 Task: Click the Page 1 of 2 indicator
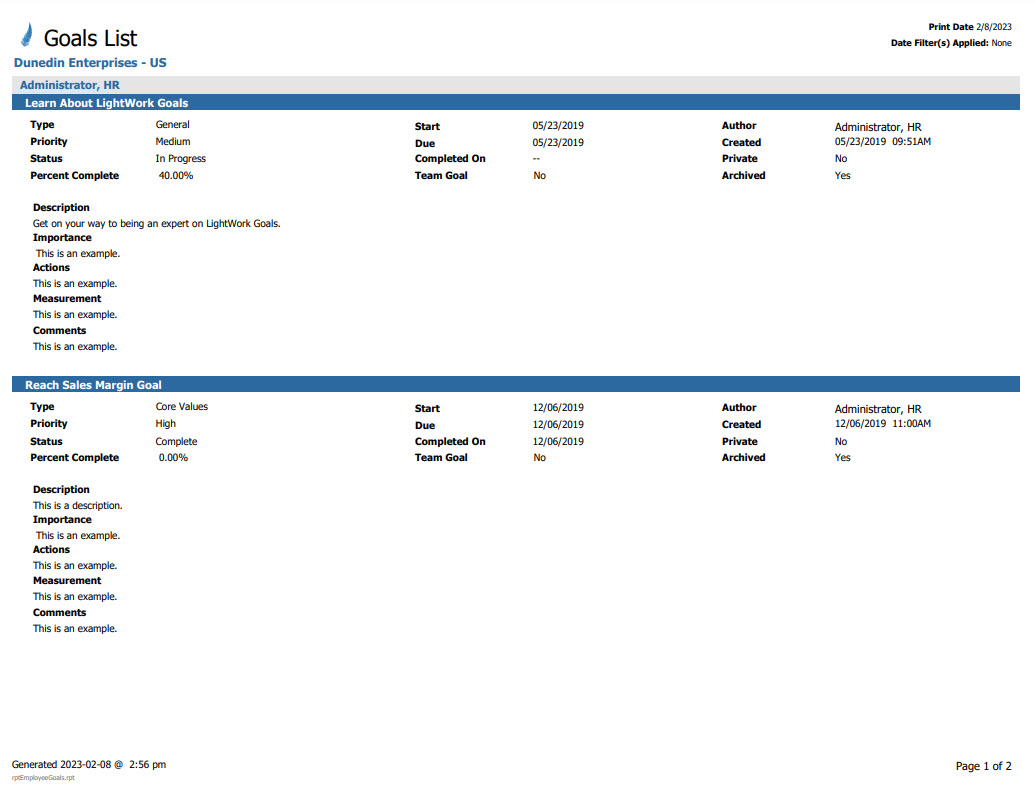(x=983, y=766)
